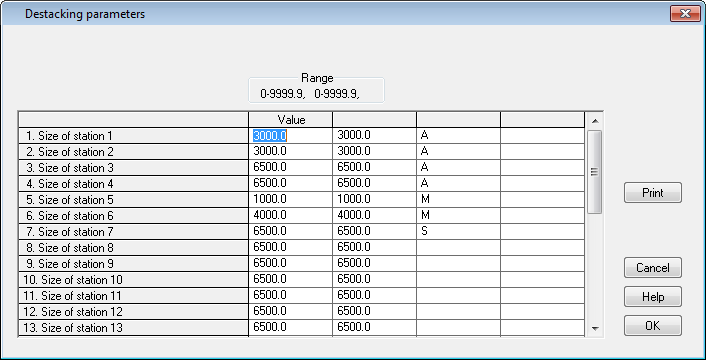Click row label '4. Size of station 4'

pyautogui.click(x=133, y=184)
